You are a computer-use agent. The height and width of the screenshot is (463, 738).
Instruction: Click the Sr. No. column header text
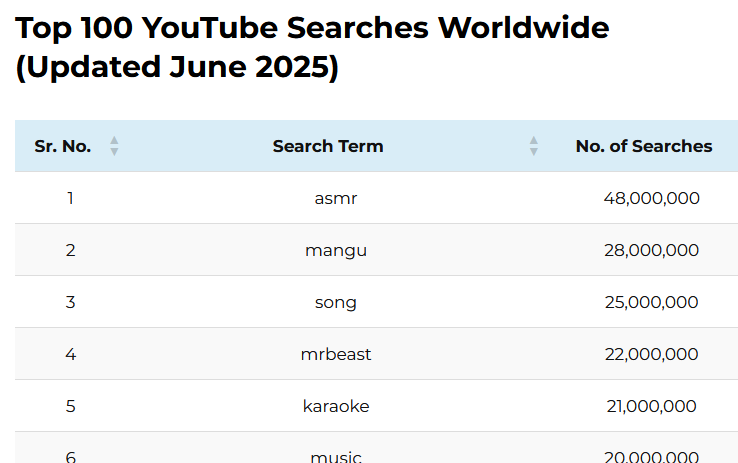(x=63, y=146)
